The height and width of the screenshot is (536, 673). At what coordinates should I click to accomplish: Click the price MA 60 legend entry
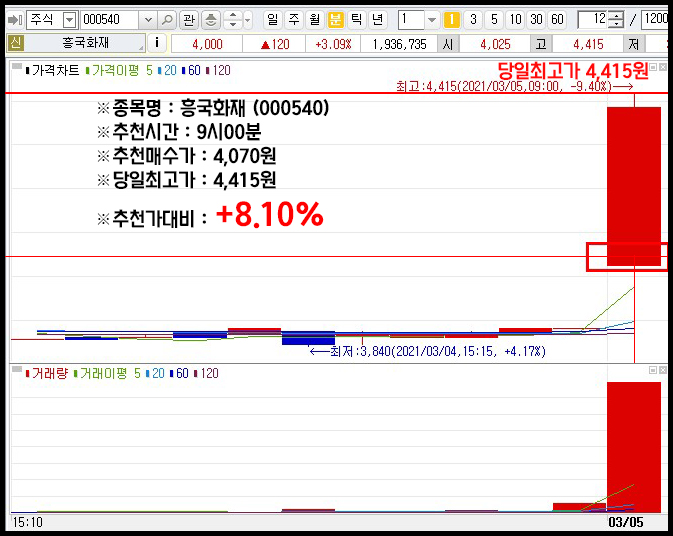191,70
